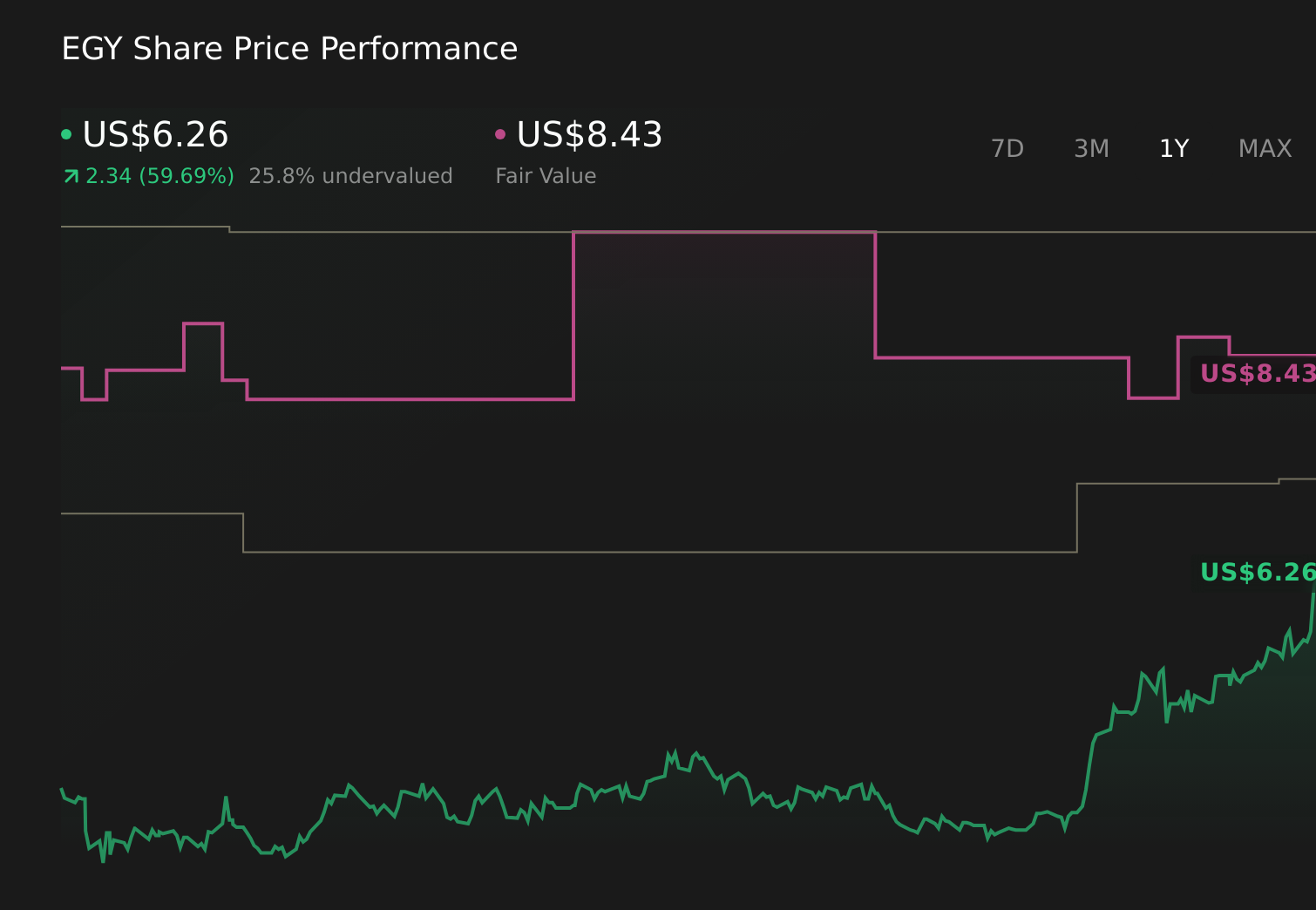This screenshot has height=910, width=1316.
Task: Toggle the share price series visibility
Action: click(67, 132)
